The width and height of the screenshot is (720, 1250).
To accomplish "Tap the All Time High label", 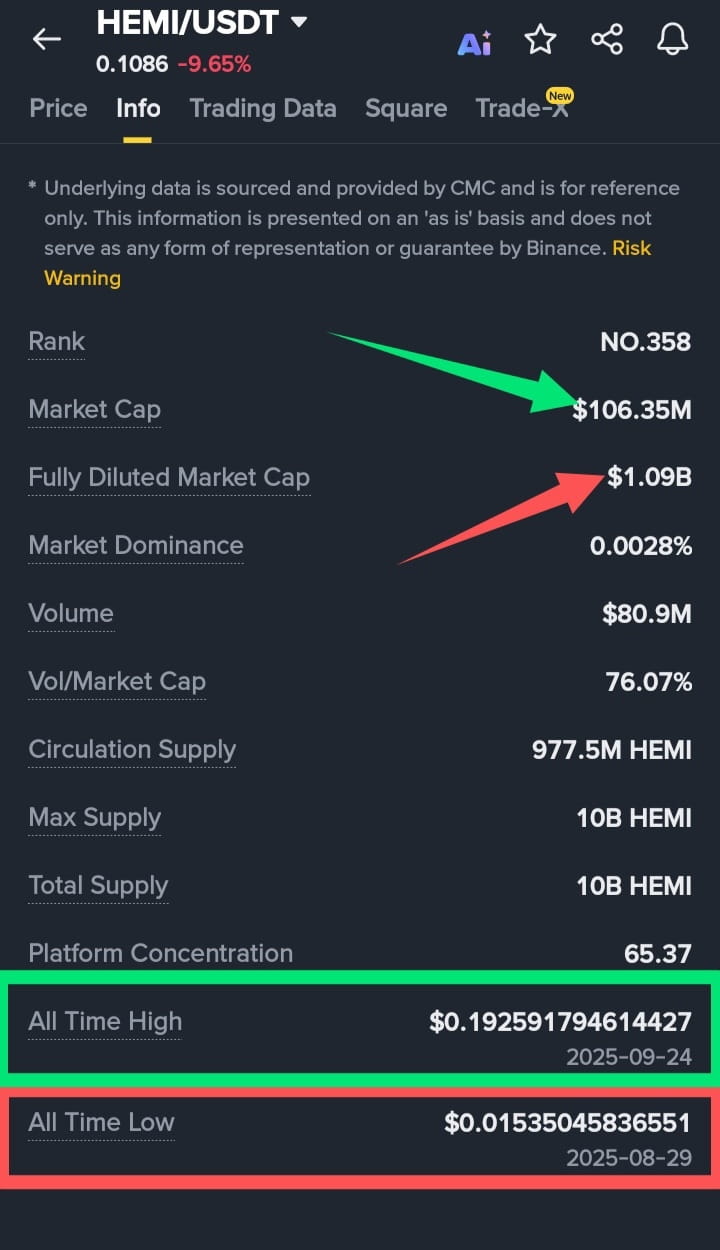I will click(105, 1022).
